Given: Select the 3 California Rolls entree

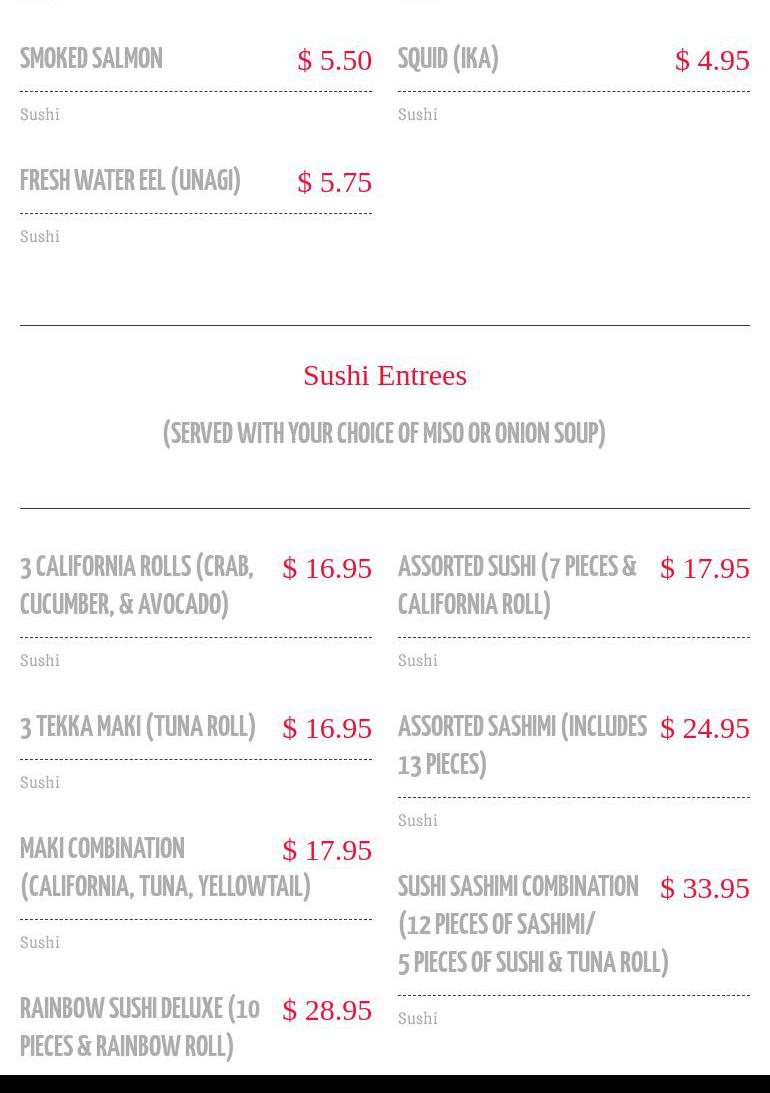Looking at the screenshot, I should coord(137,586).
